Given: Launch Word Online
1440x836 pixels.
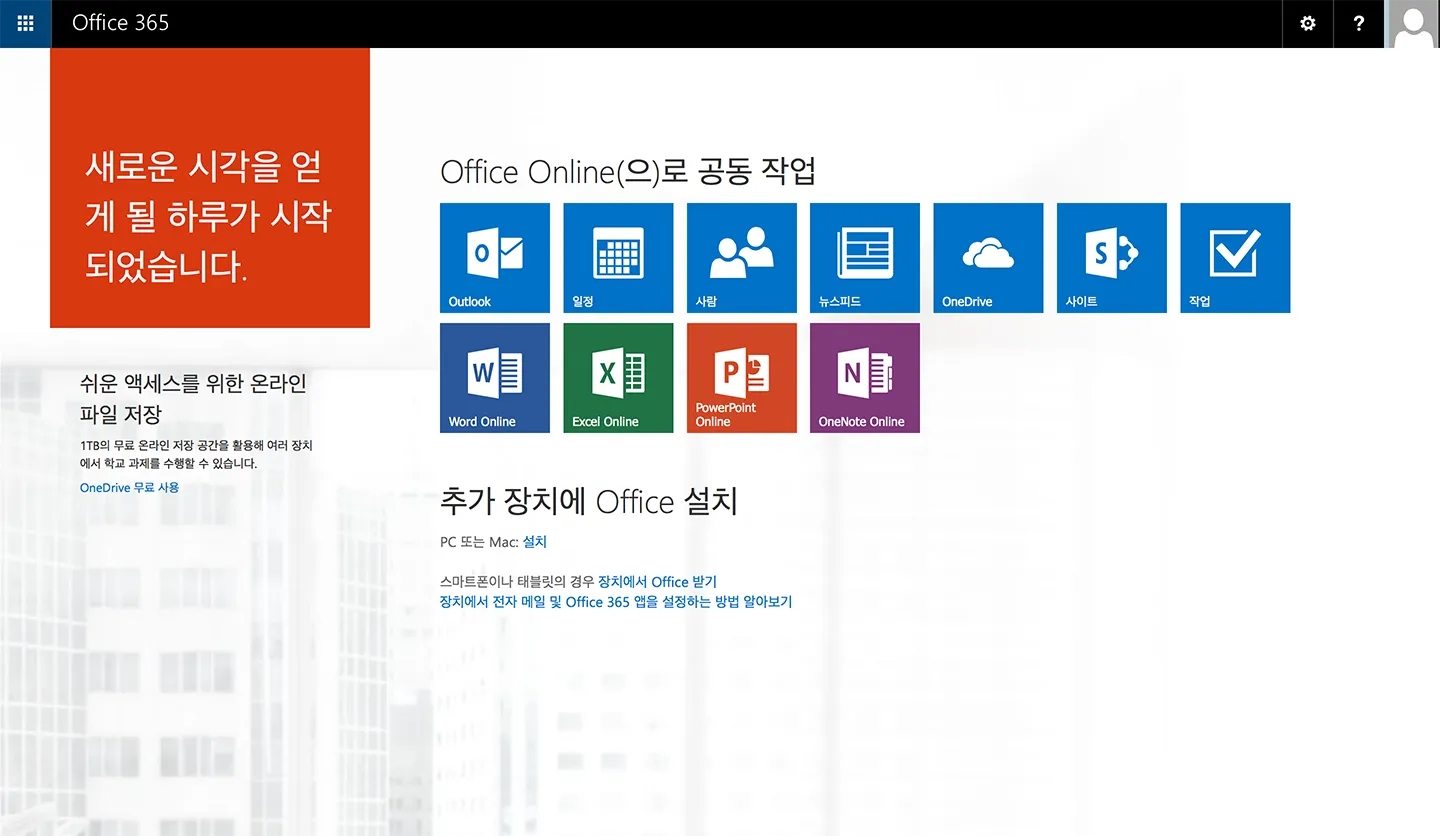Looking at the screenshot, I should click(x=495, y=378).
